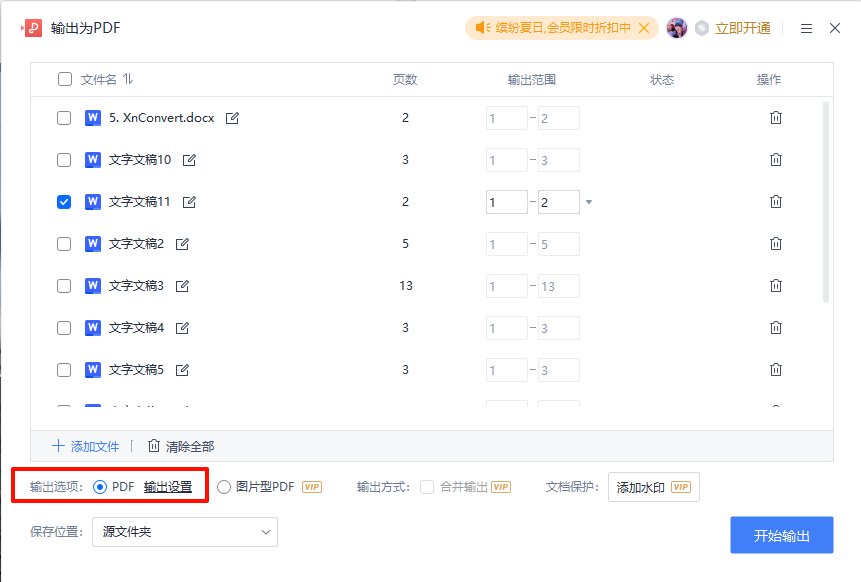This screenshot has width=861, height=582.
Task: Click user avatar icon at top
Action: click(x=676, y=28)
